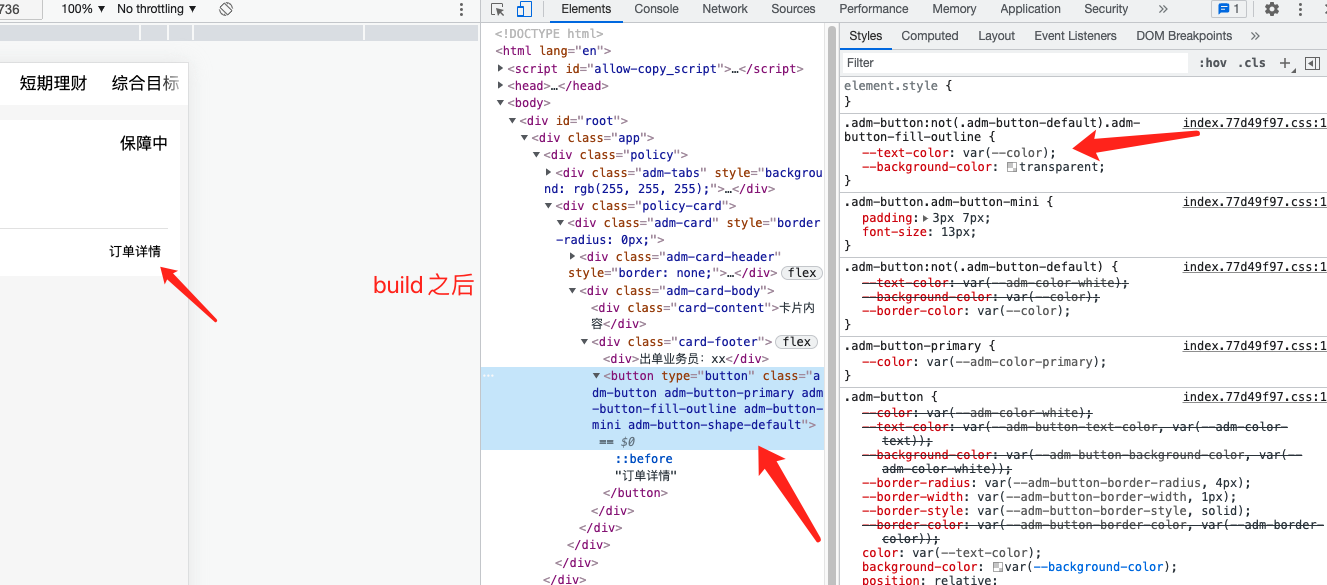Toggle the :hov element state button
Image resolution: width=1327 pixels, height=585 pixels.
pos(1213,63)
